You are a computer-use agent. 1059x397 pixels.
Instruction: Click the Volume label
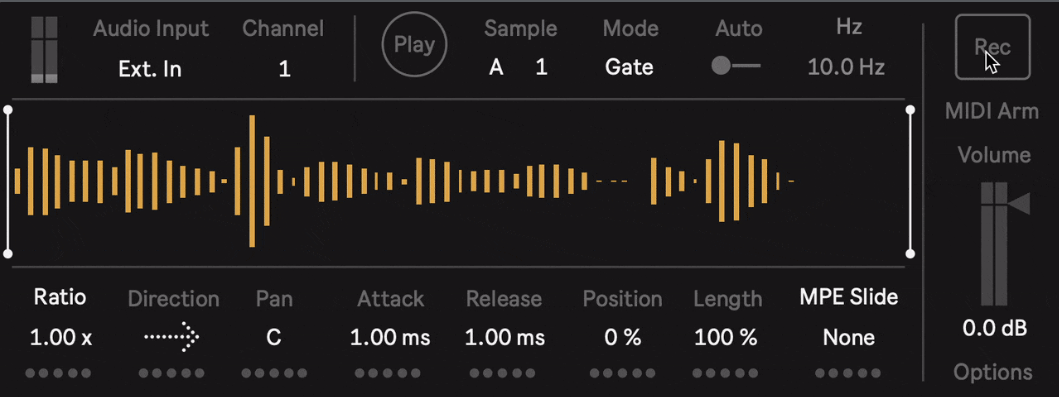994,155
